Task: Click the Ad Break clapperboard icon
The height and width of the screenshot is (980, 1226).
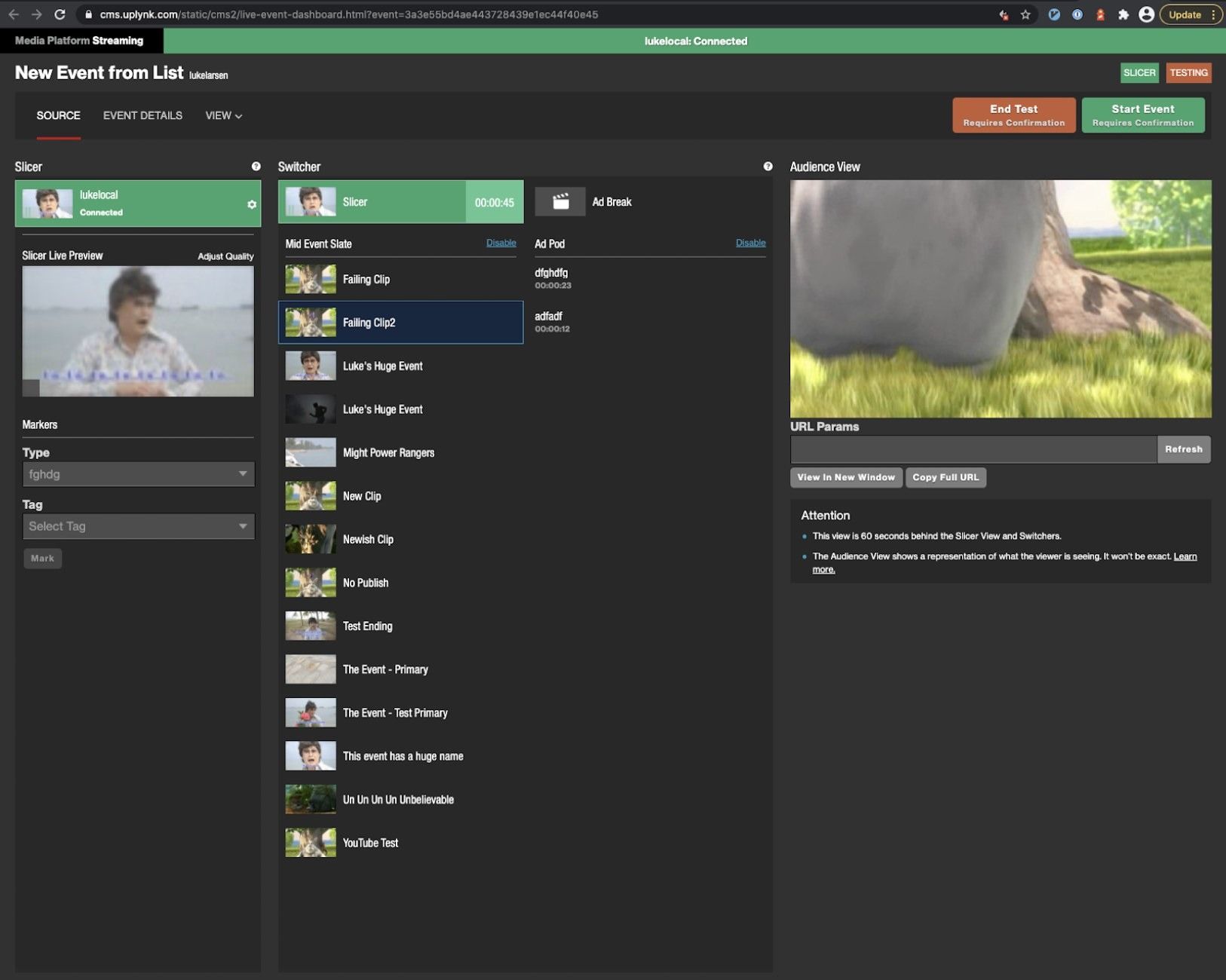Action: (560, 202)
